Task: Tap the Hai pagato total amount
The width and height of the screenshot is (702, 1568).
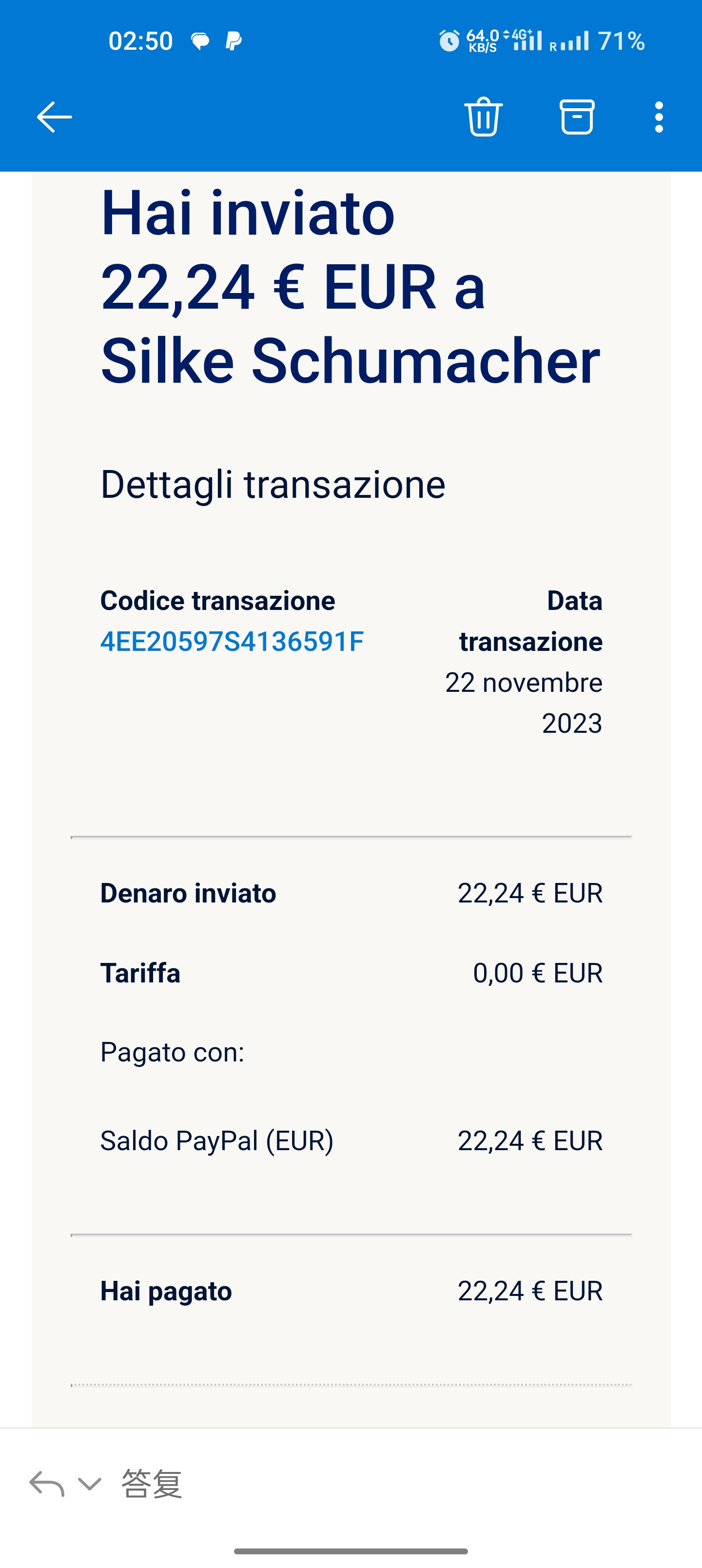Action: pyautogui.click(x=530, y=1291)
